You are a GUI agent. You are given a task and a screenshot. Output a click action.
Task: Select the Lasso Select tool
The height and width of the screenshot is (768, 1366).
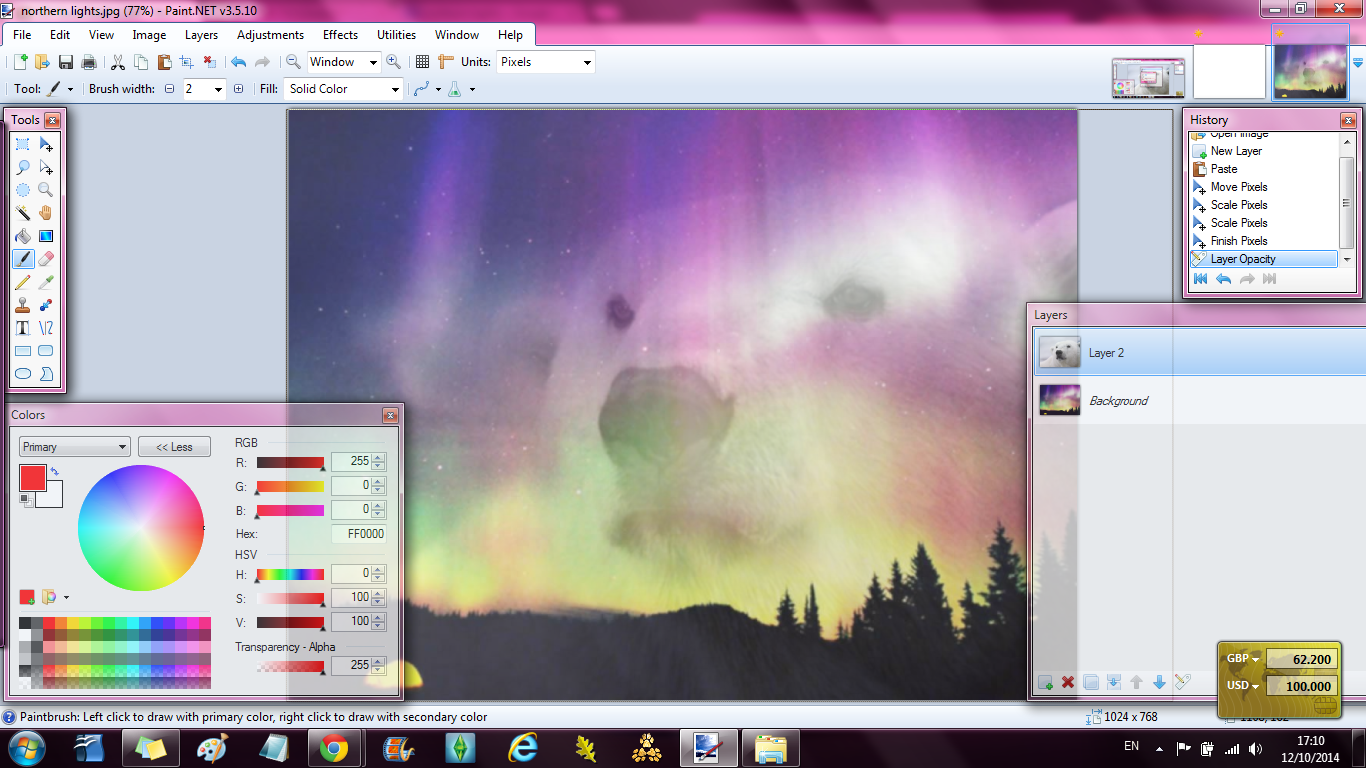pos(23,167)
